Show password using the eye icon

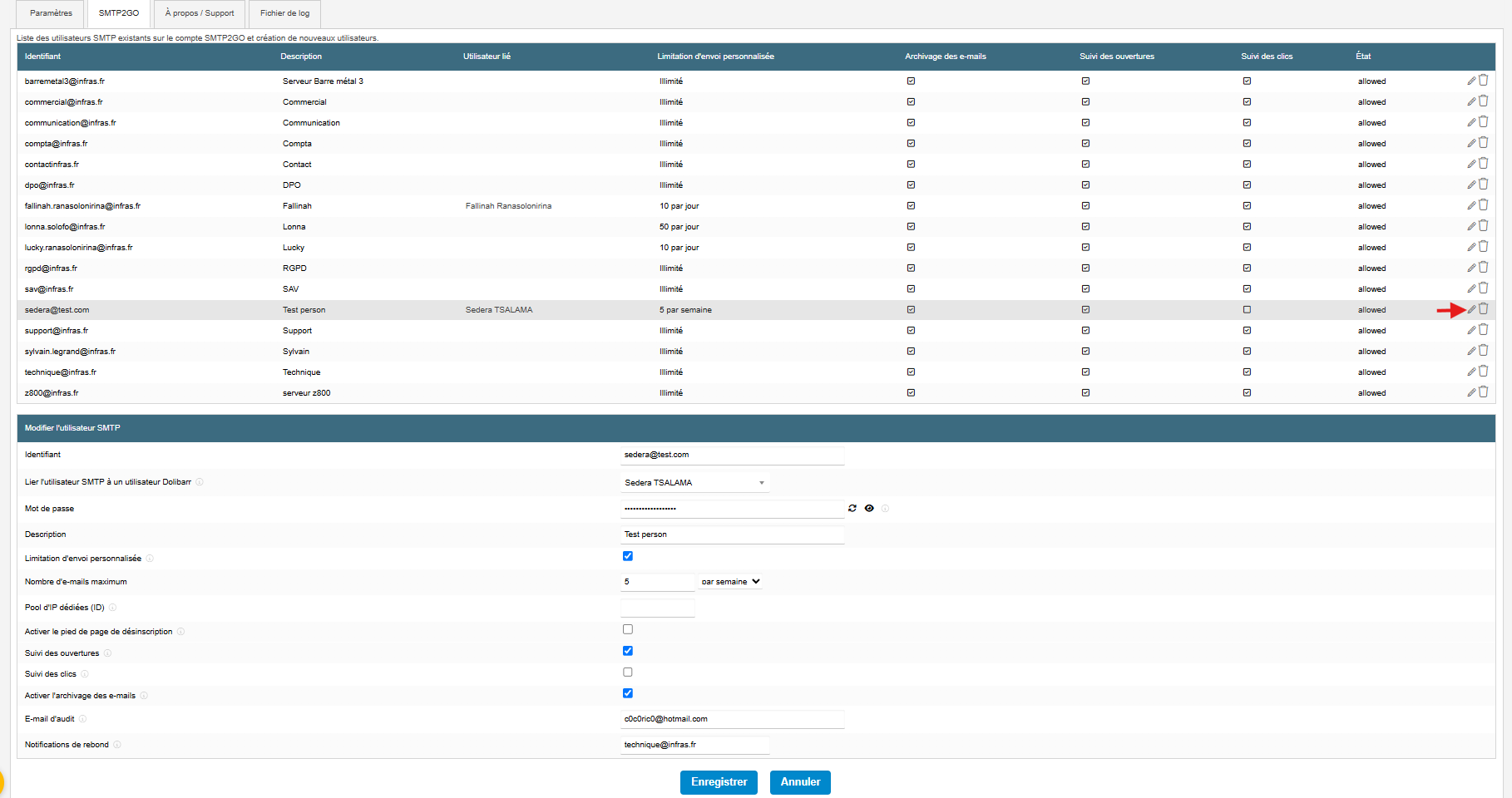[869, 508]
